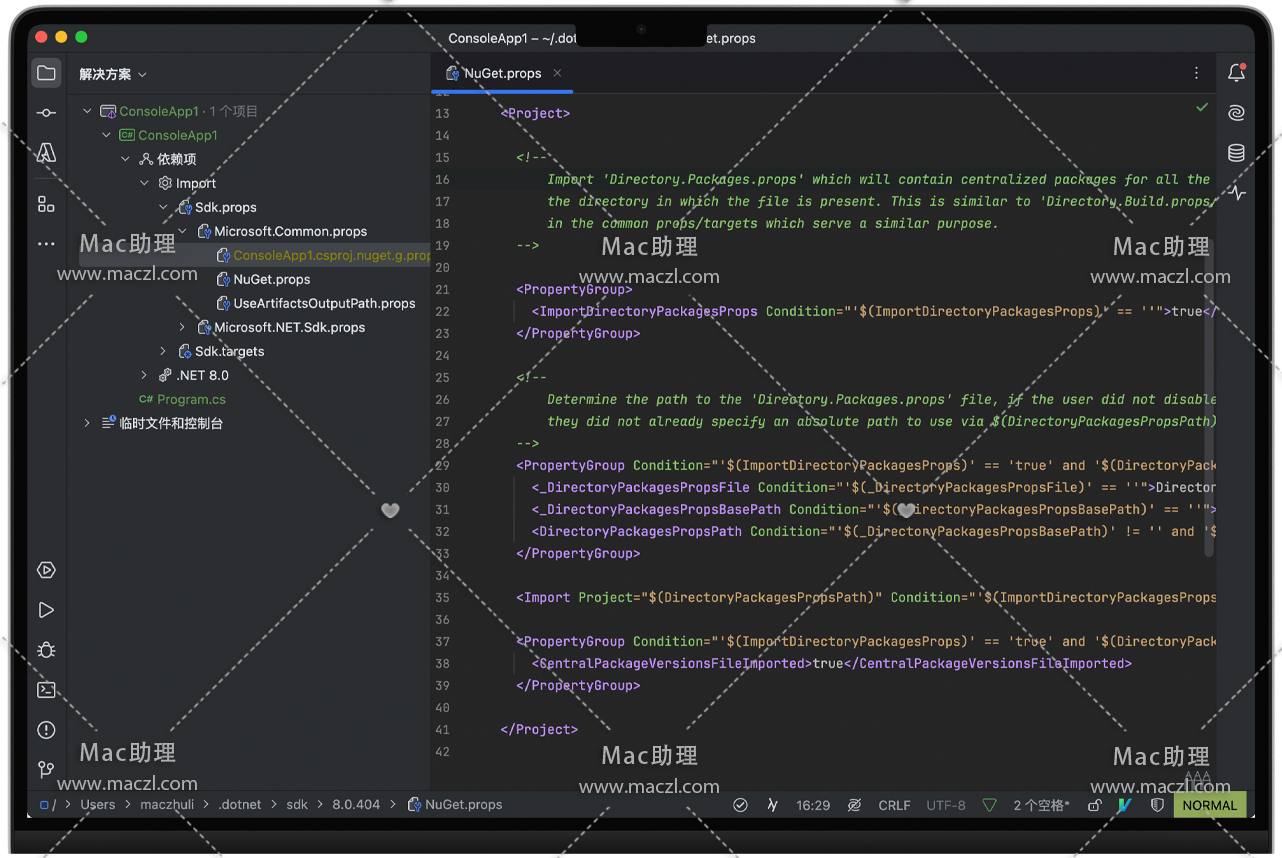Toggle the read-only lock icon in status bar

[x=1095, y=805]
